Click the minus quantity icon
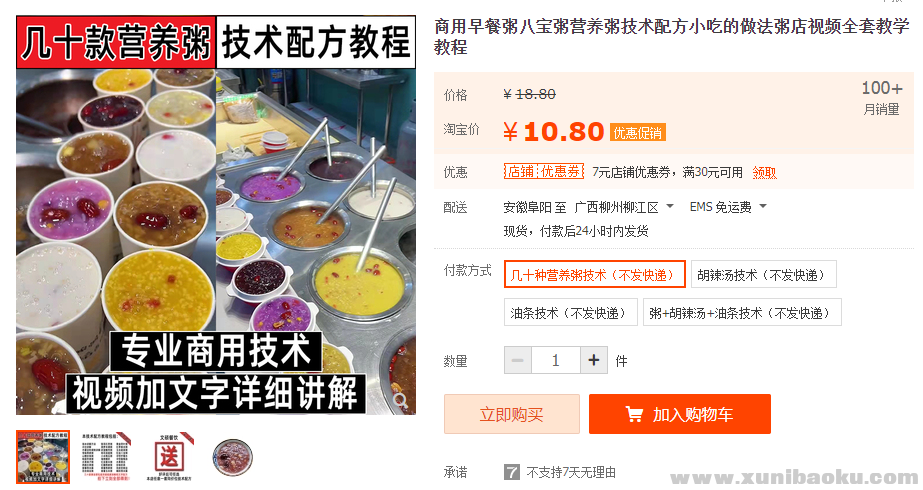Screen dimensions: 923x490 (x=518, y=360)
